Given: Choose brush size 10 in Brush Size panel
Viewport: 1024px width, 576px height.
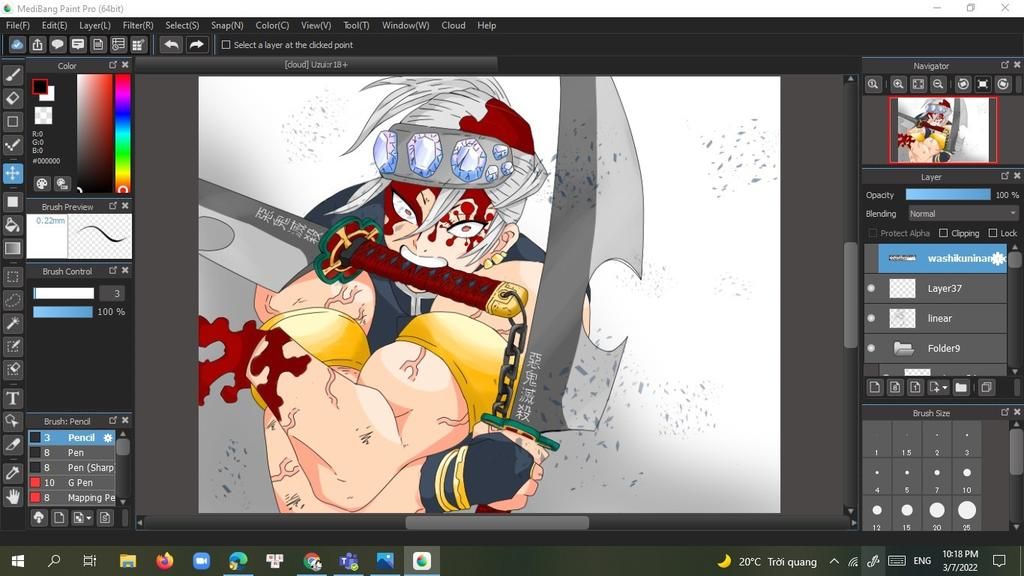Looking at the screenshot, I should tap(967, 477).
